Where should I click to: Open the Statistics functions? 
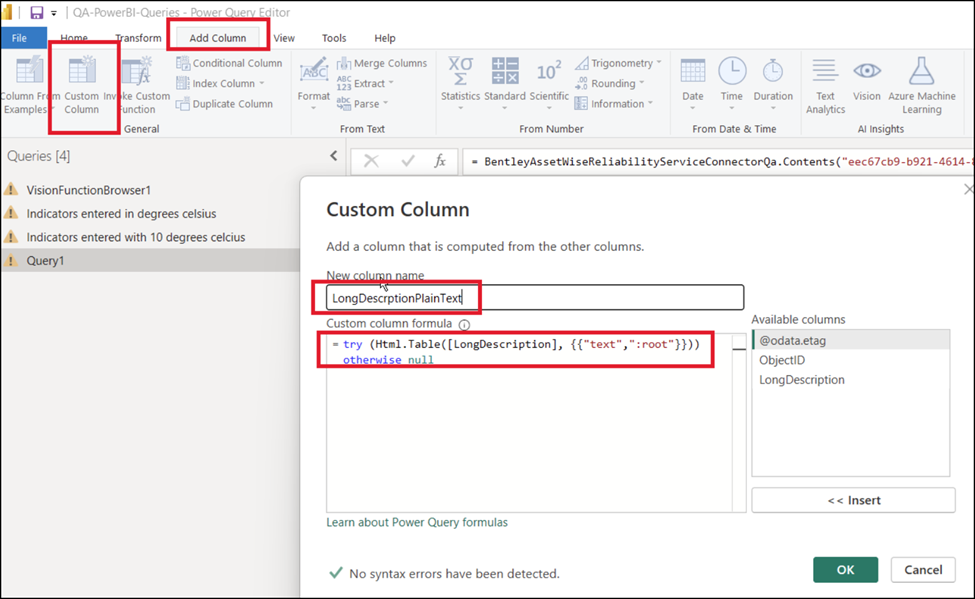pos(460,84)
